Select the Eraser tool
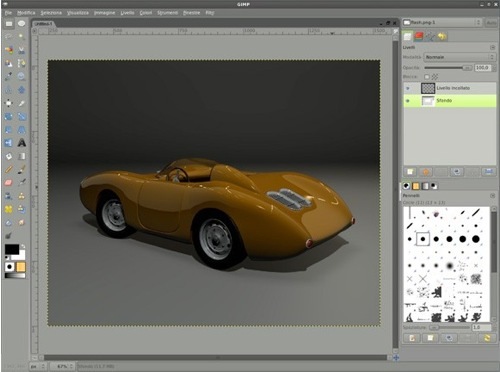This screenshot has height=372, width=500. [x=9, y=183]
